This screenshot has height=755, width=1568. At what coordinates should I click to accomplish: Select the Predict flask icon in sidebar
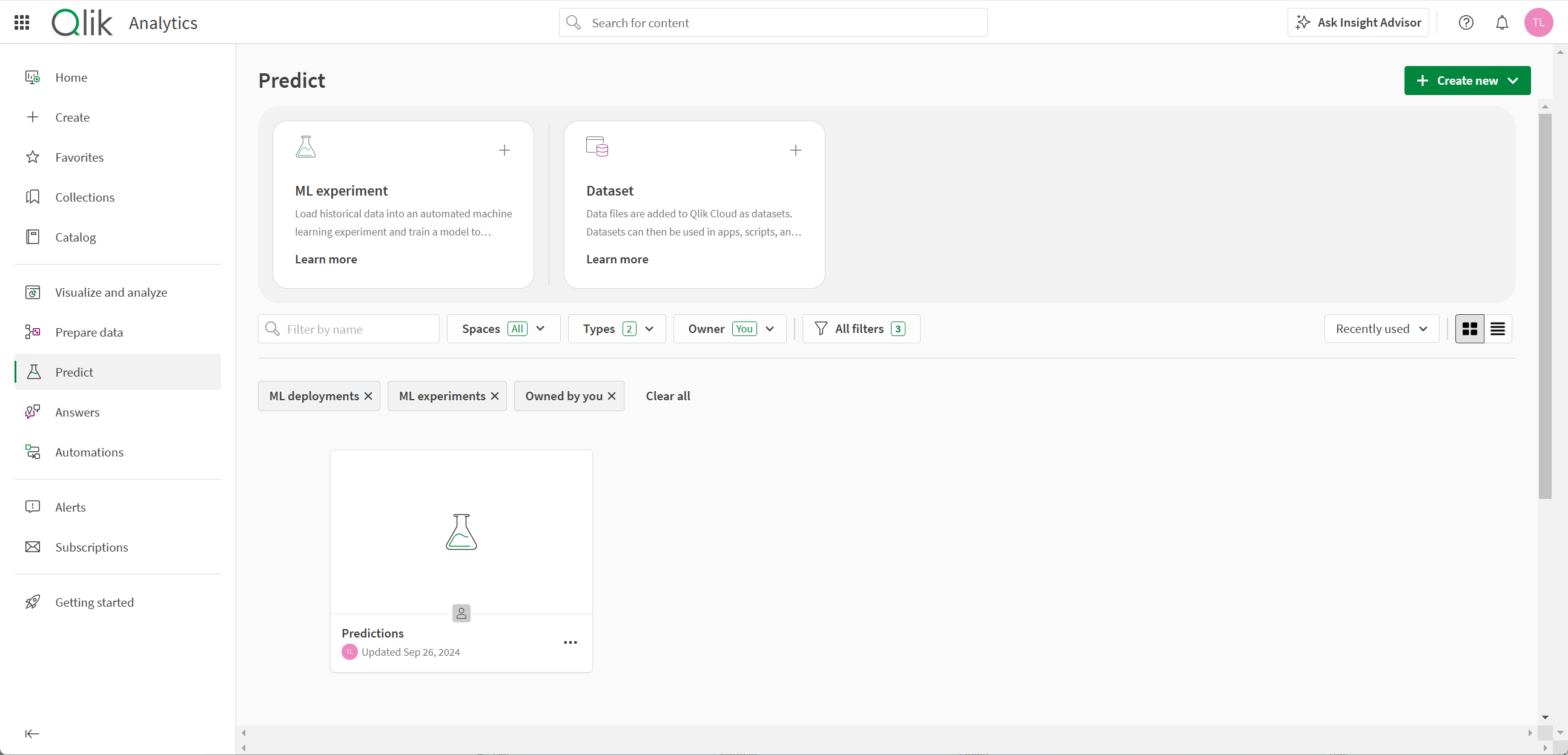click(x=33, y=372)
